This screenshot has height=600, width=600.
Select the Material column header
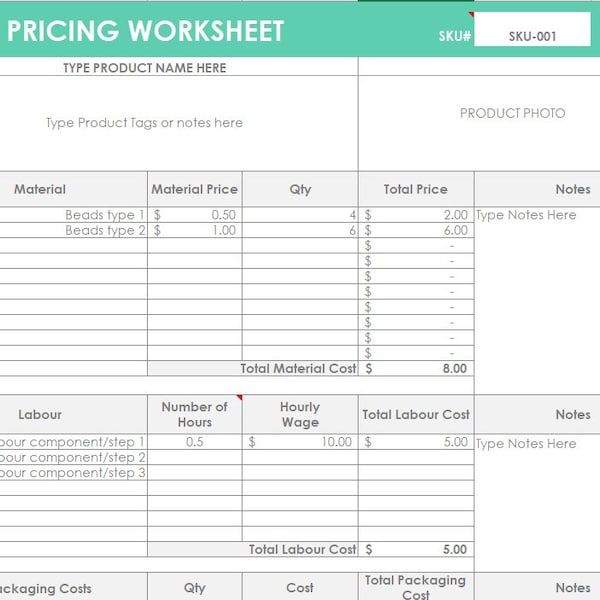[x=73, y=189]
